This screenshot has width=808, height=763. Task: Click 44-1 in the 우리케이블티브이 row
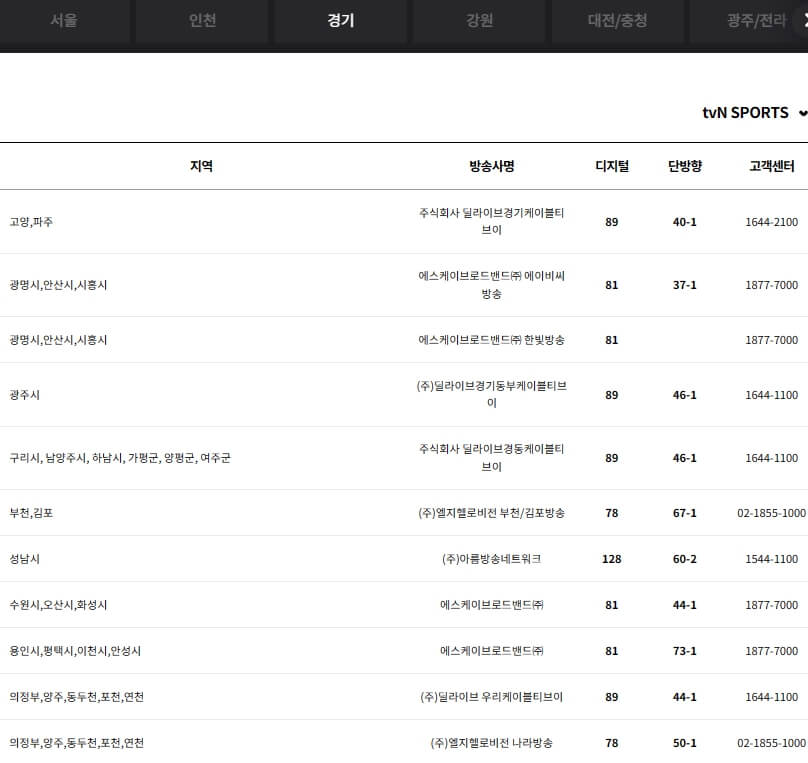pos(684,697)
